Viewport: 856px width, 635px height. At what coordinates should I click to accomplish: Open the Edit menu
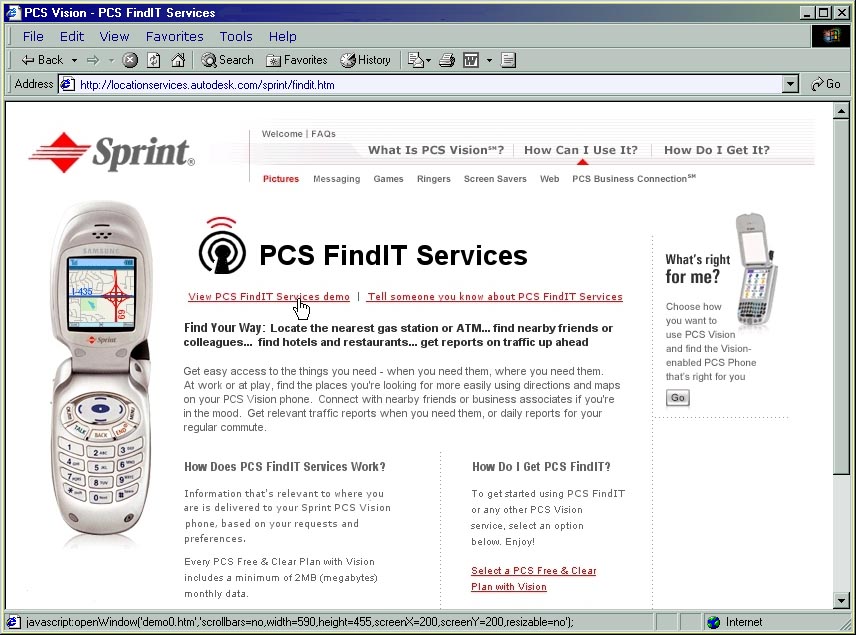(x=72, y=37)
